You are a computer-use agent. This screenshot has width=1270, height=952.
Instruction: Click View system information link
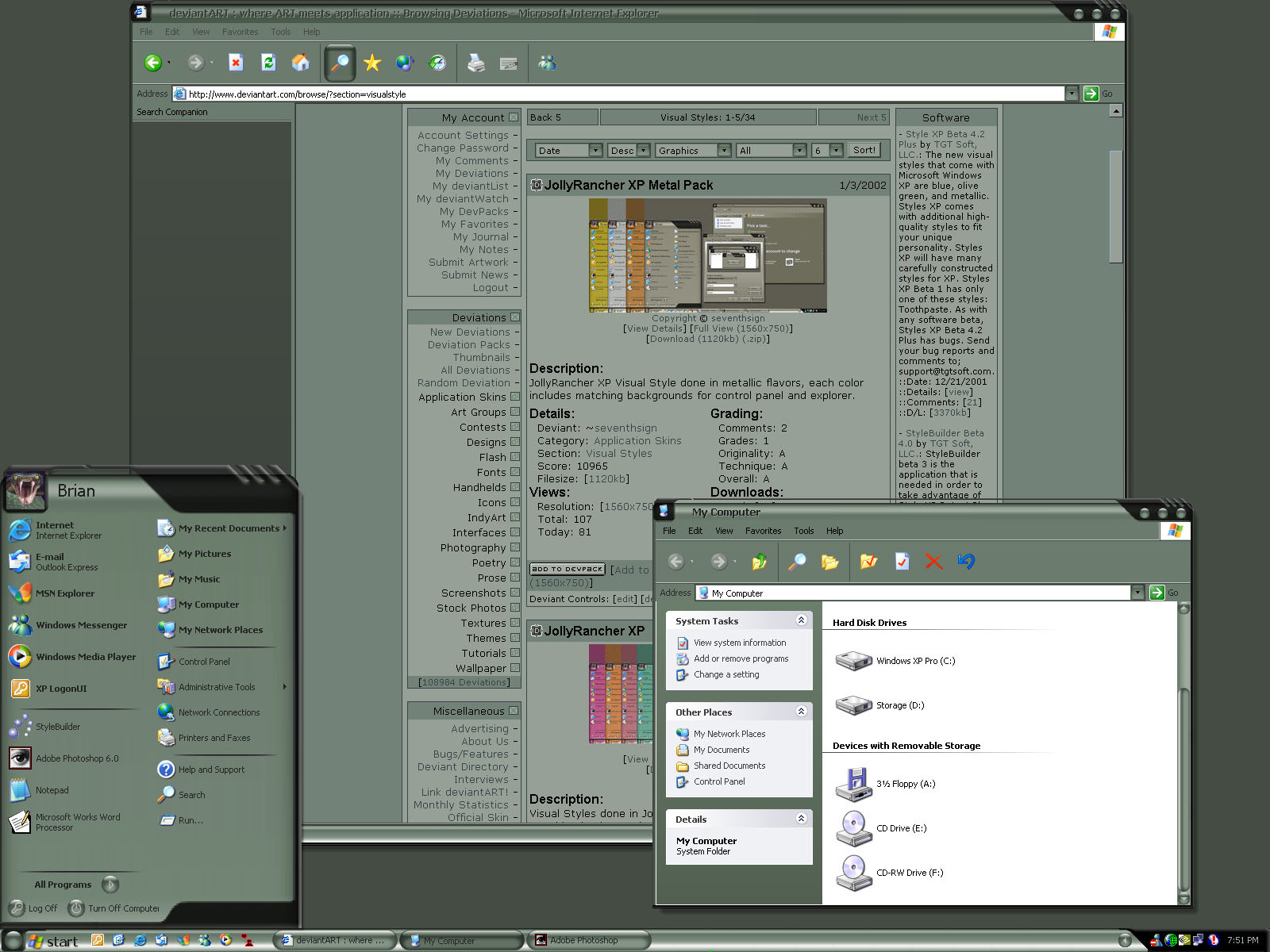pyautogui.click(x=740, y=643)
